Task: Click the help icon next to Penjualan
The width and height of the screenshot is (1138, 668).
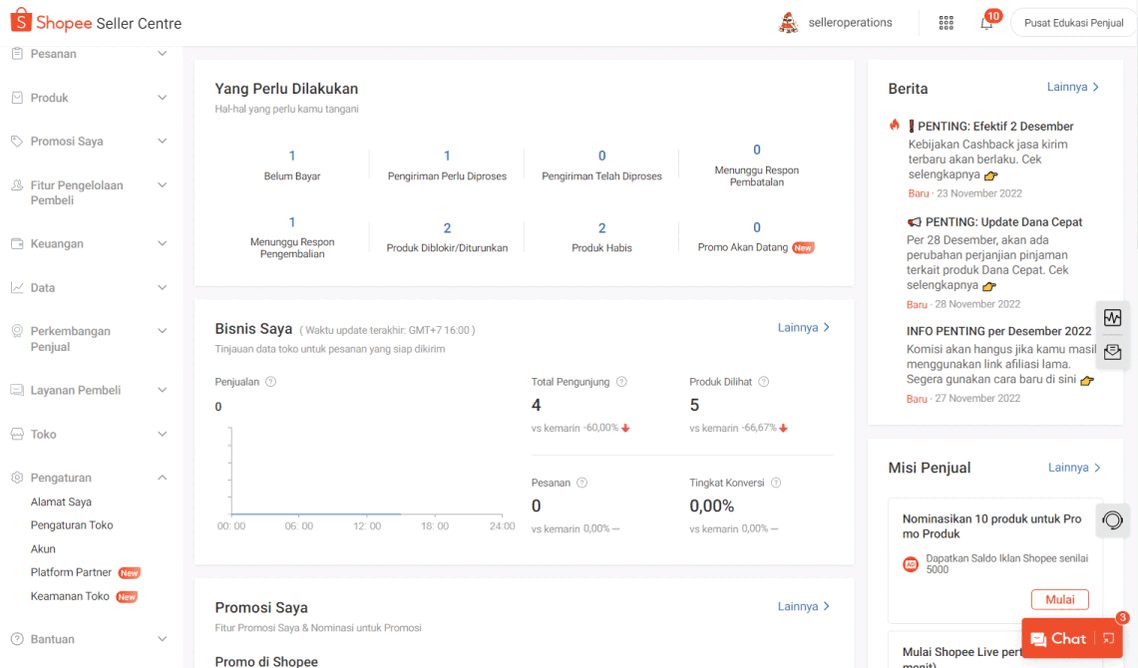Action: (x=271, y=382)
